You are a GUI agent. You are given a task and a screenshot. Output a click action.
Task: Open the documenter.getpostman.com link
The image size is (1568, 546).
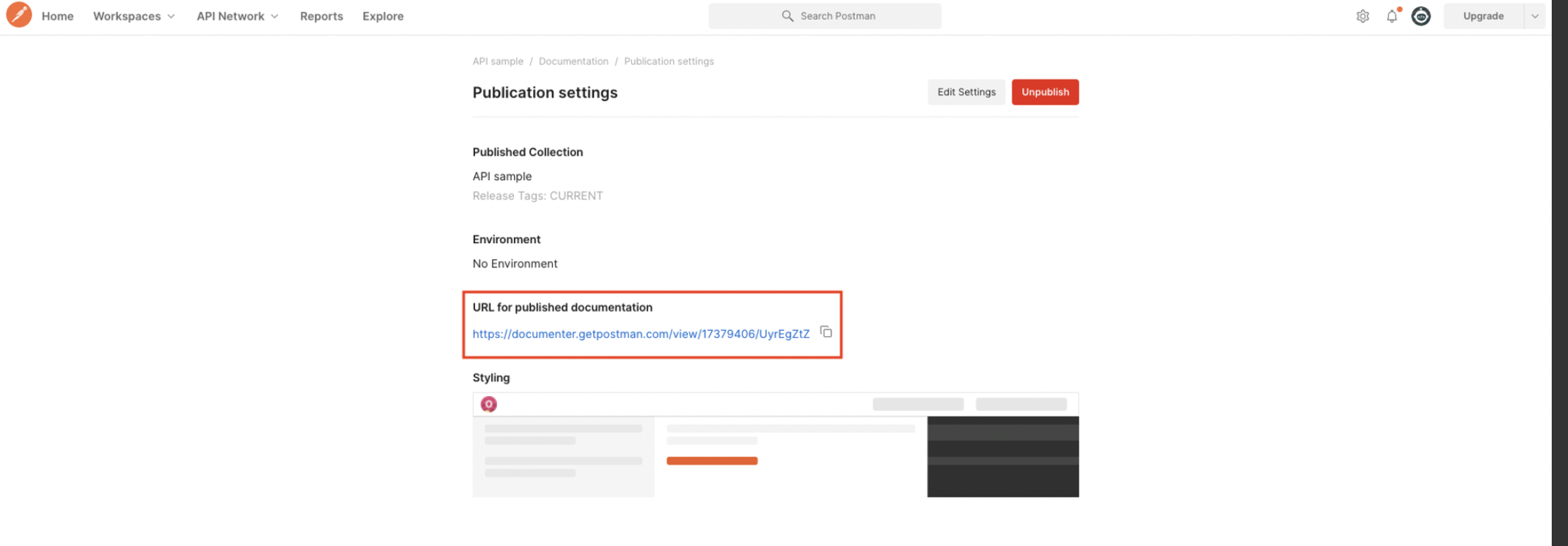(641, 334)
